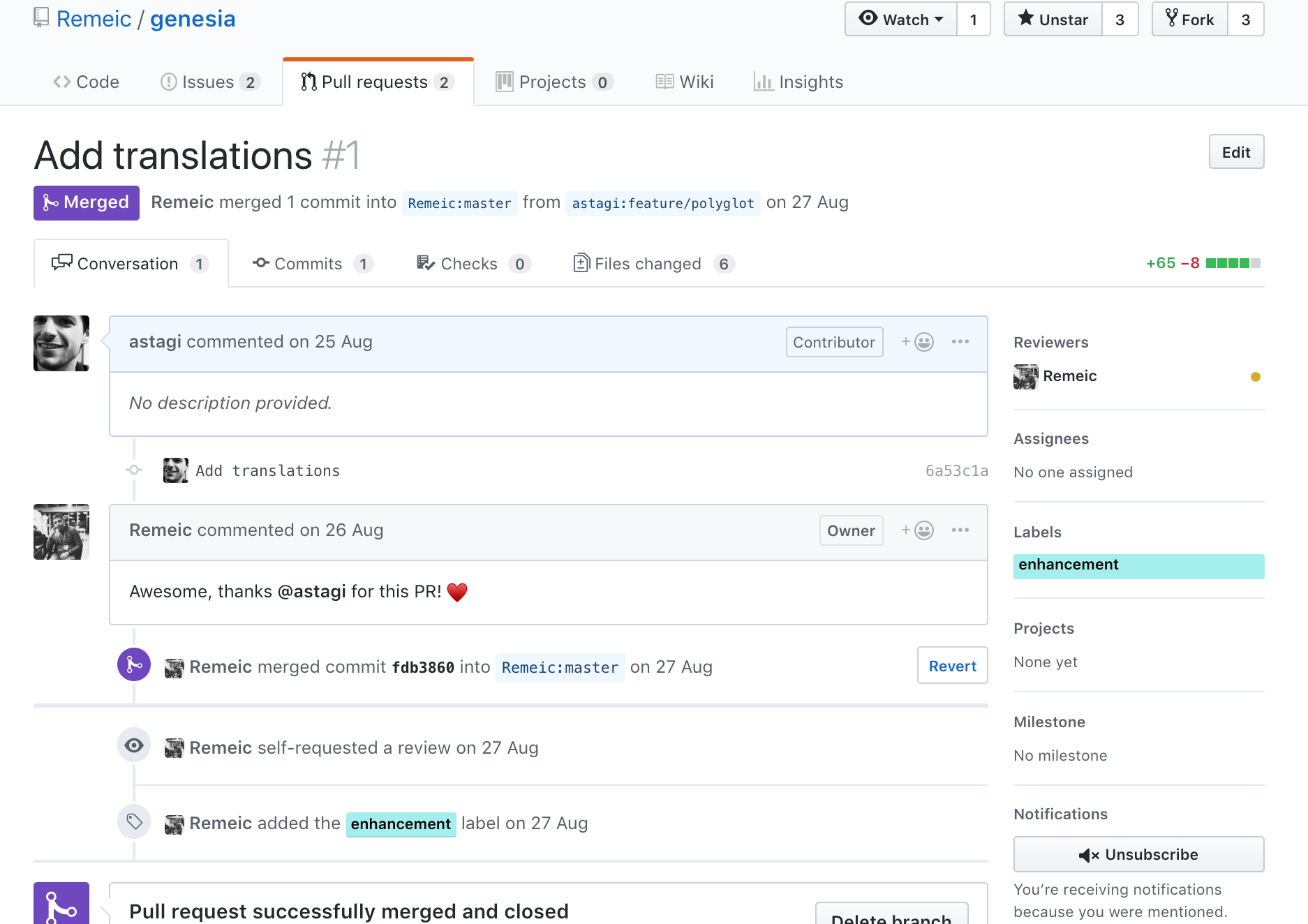Image resolution: width=1308 pixels, height=924 pixels.
Task: Click the small Remeic avatar in label event
Action: point(174,824)
